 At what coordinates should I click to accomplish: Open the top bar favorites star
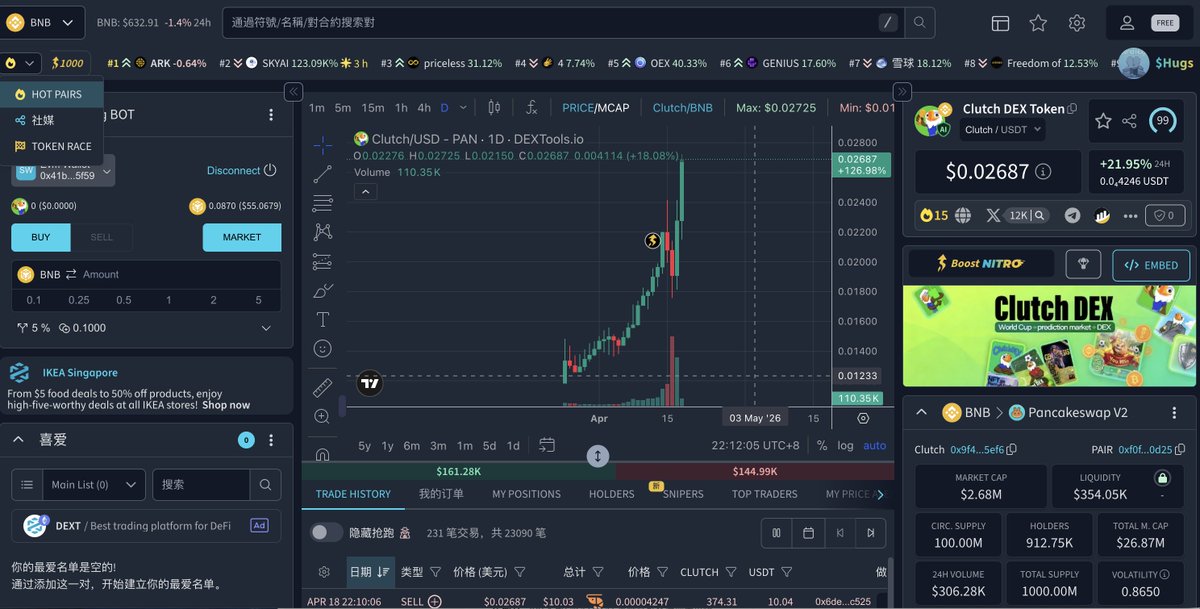click(x=1038, y=23)
